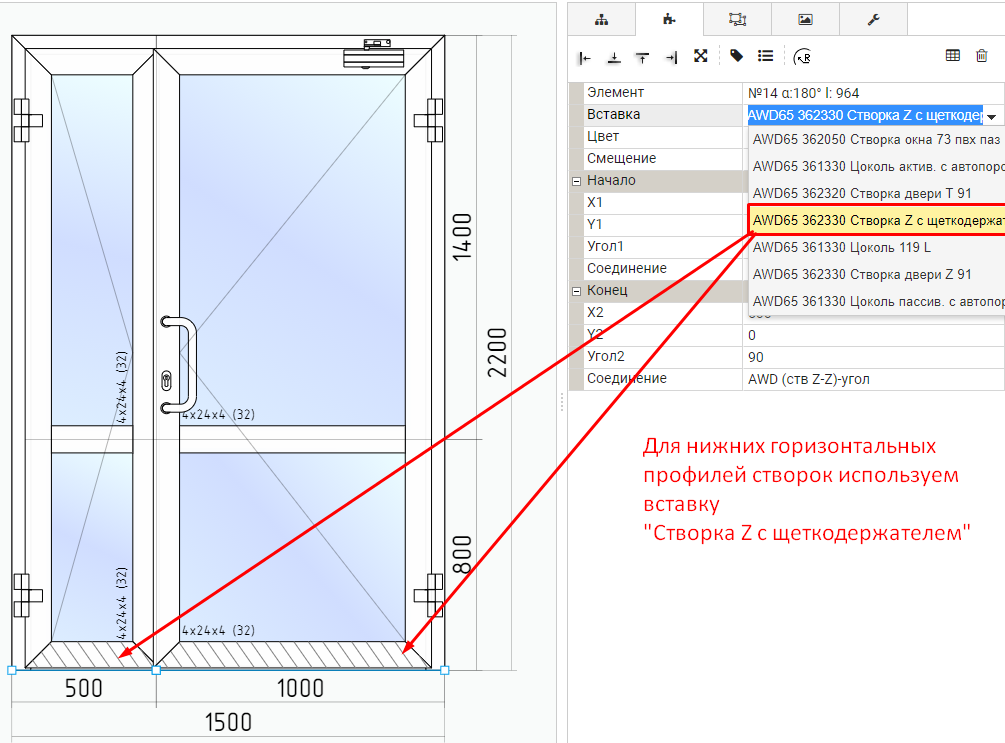Click the bulleted list icon
The width and height of the screenshot is (1005, 743).
coord(765,56)
